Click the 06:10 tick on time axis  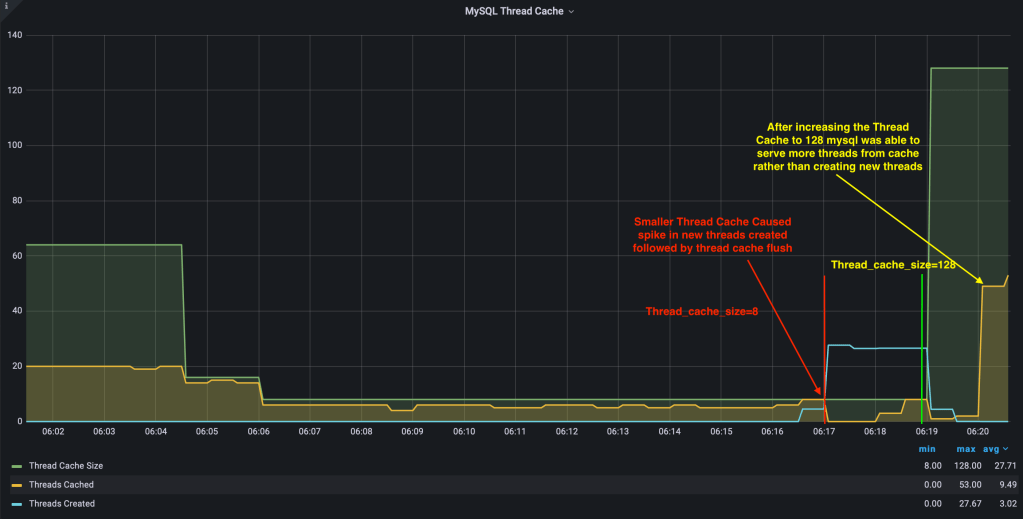(x=463, y=432)
